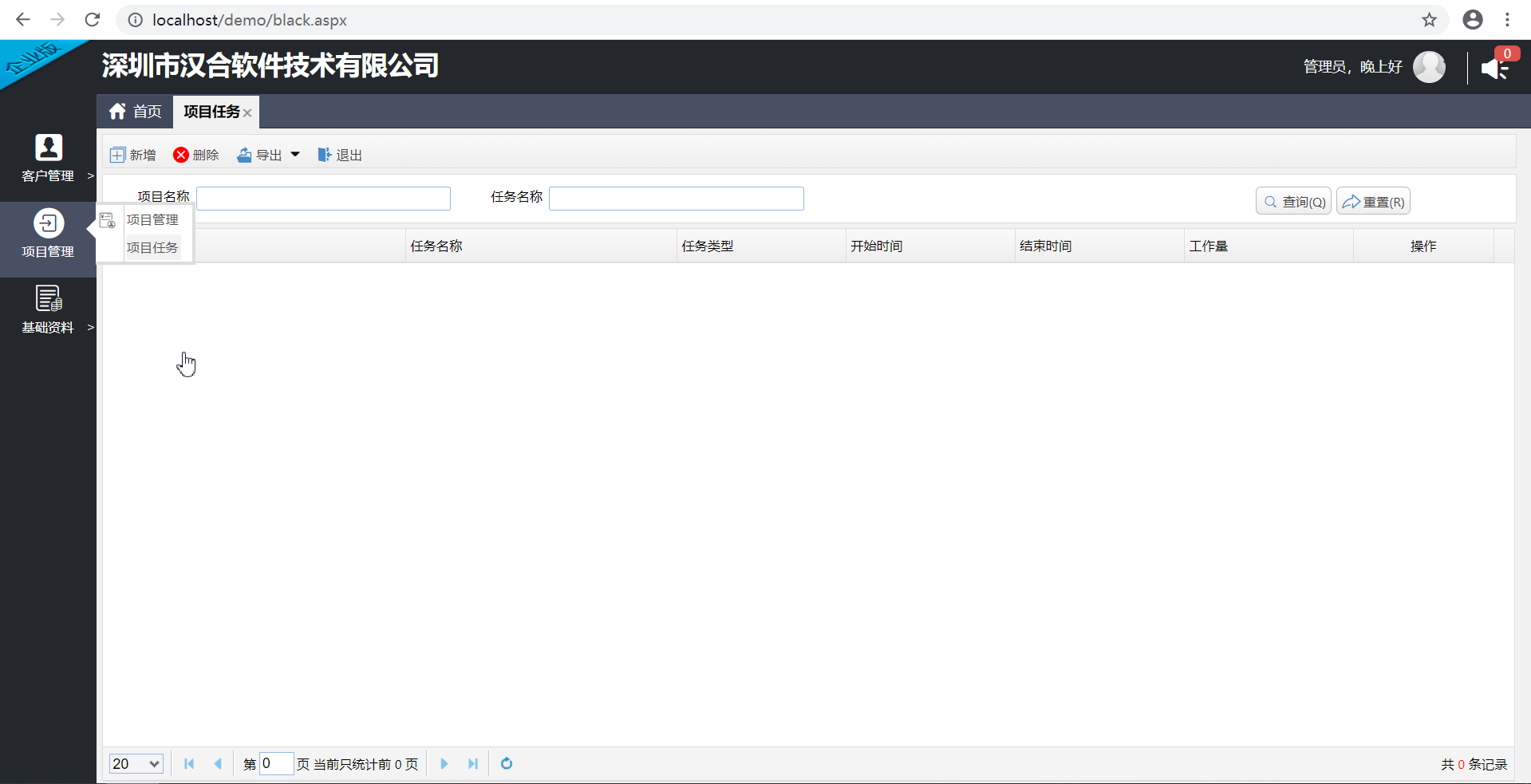Click the refresh icon in pagination bar
Screen dimensions: 1531x784
click(507, 764)
